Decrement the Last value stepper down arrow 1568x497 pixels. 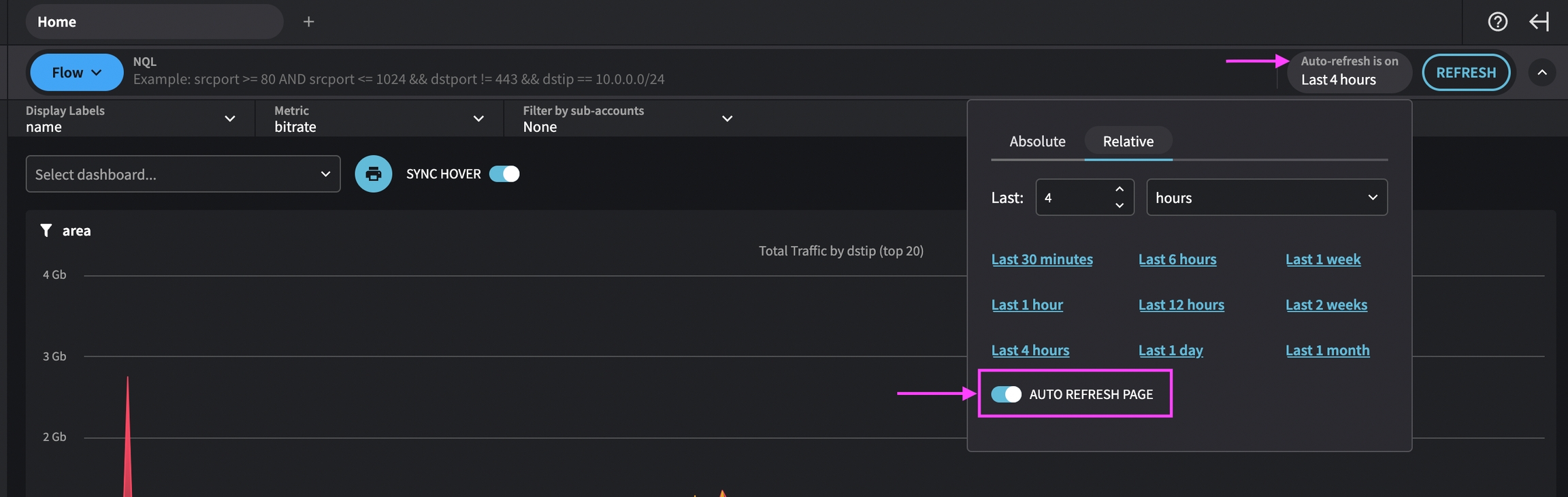tap(1120, 206)
